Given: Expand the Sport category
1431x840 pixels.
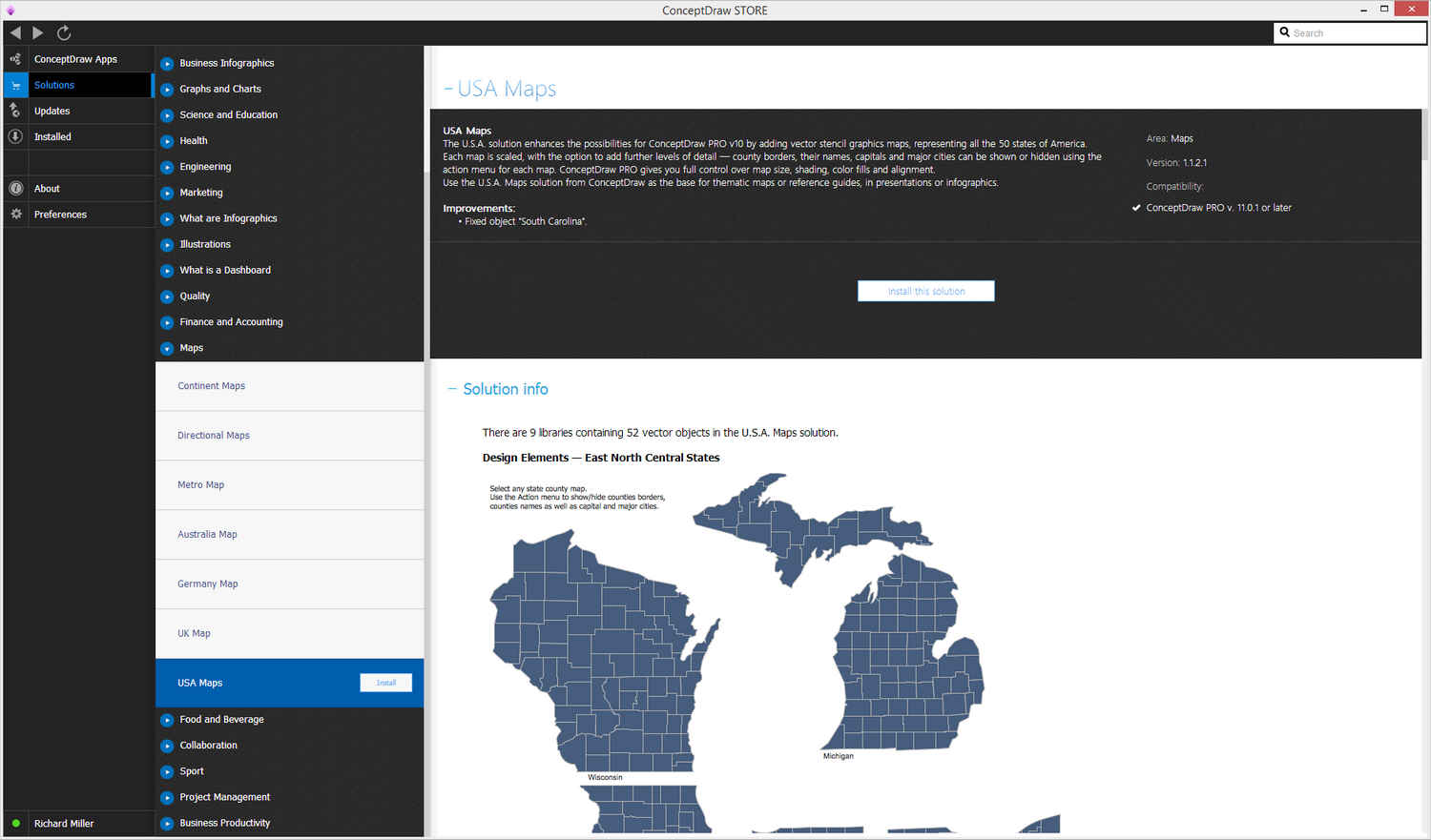Looking at the screenshot, I should [167, 771].
